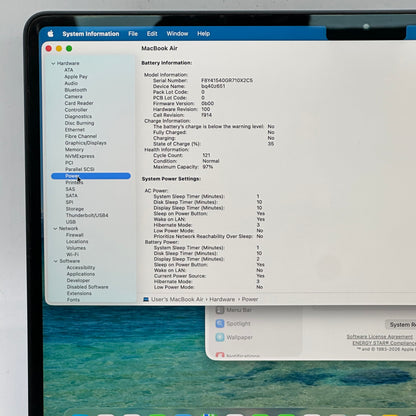Select Card Reader in the sidebar
The image size is (416, 416).
tap(79, 103)
